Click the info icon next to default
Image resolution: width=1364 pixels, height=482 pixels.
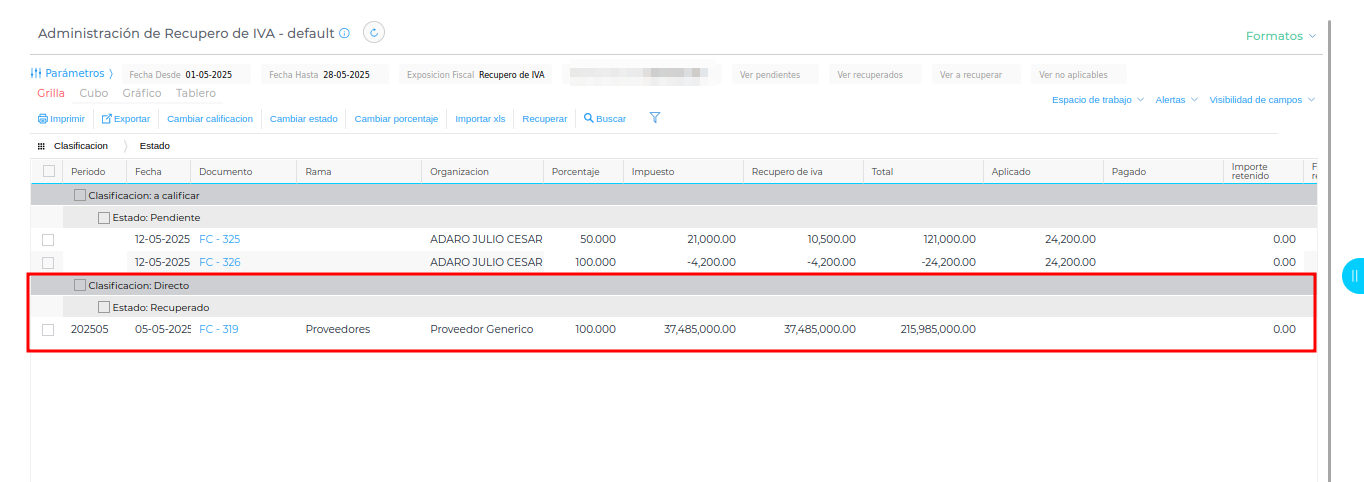(344, 33)
